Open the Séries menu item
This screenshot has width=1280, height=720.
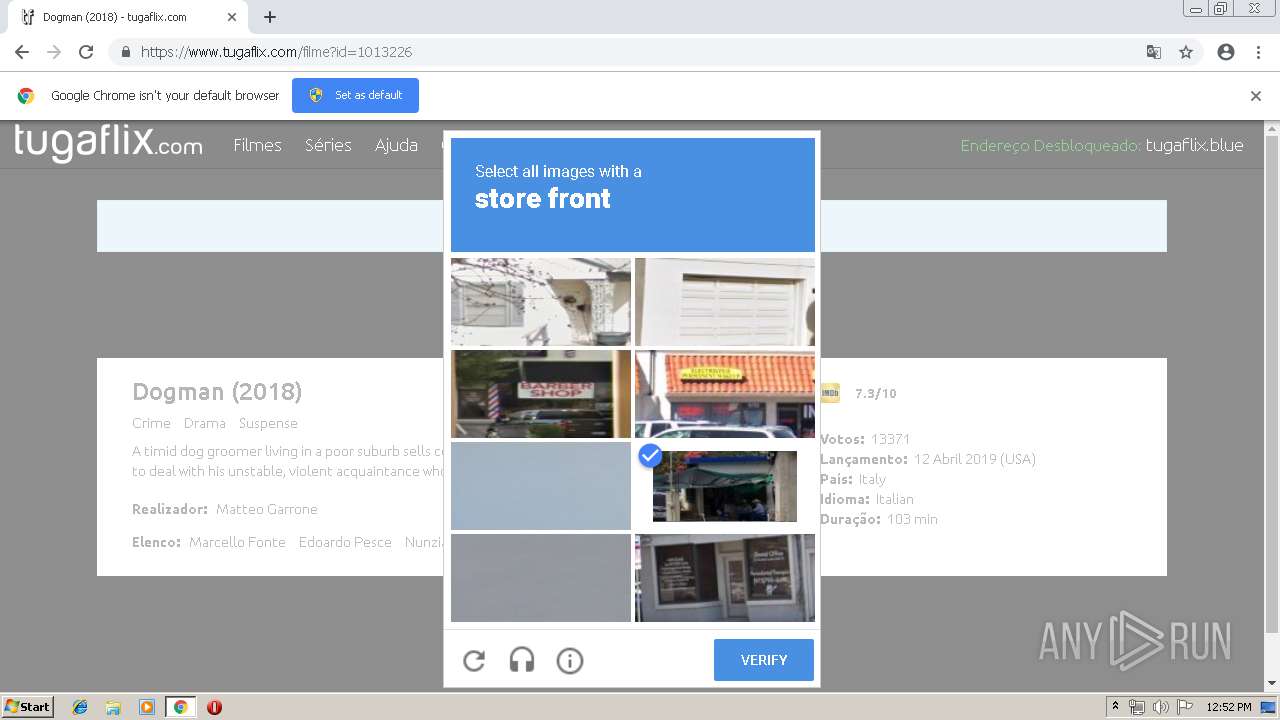(x=328, y=145)
